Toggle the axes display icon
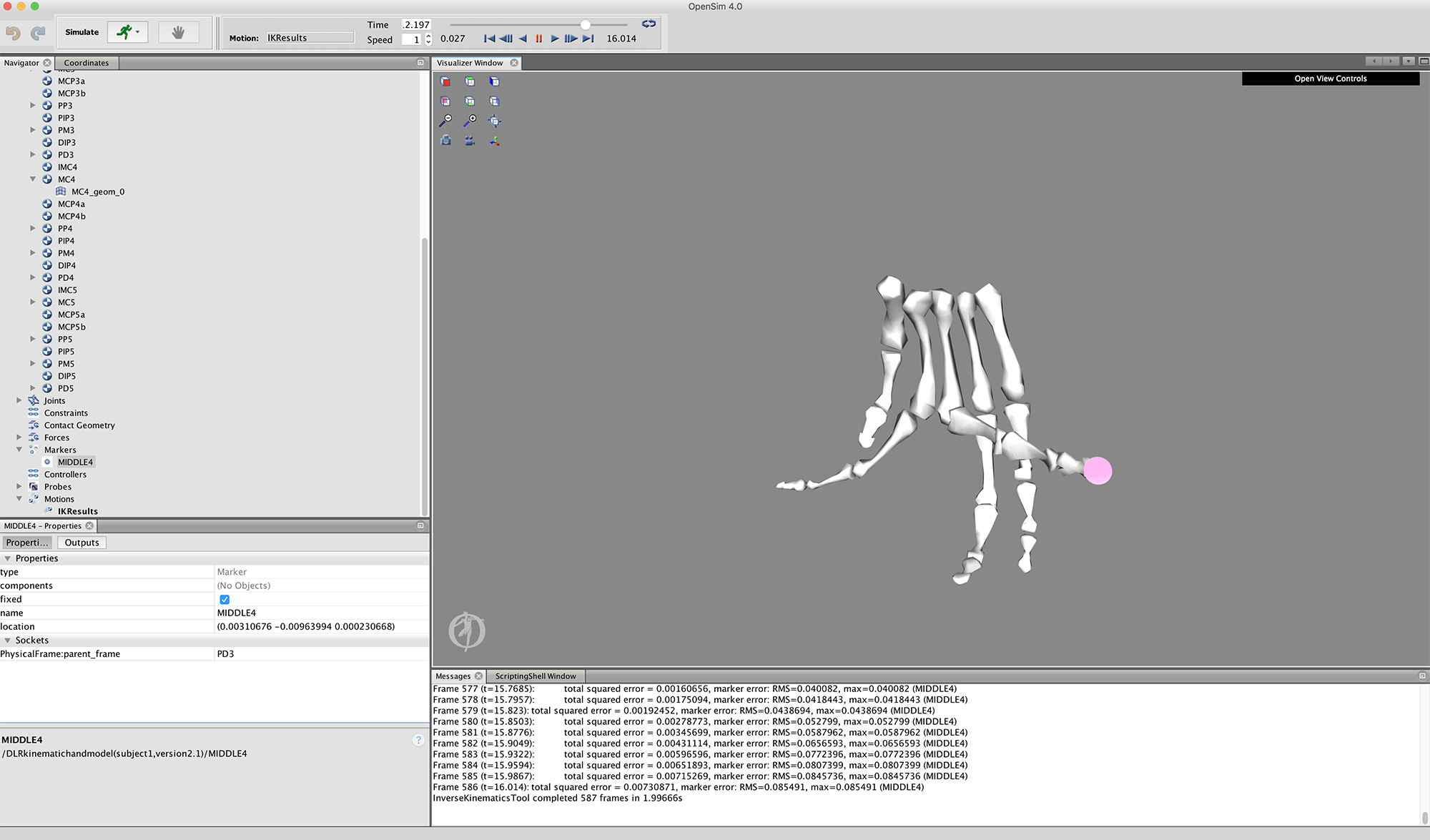The width and height of the screenshot is (1430, 840). pos(494,141)
